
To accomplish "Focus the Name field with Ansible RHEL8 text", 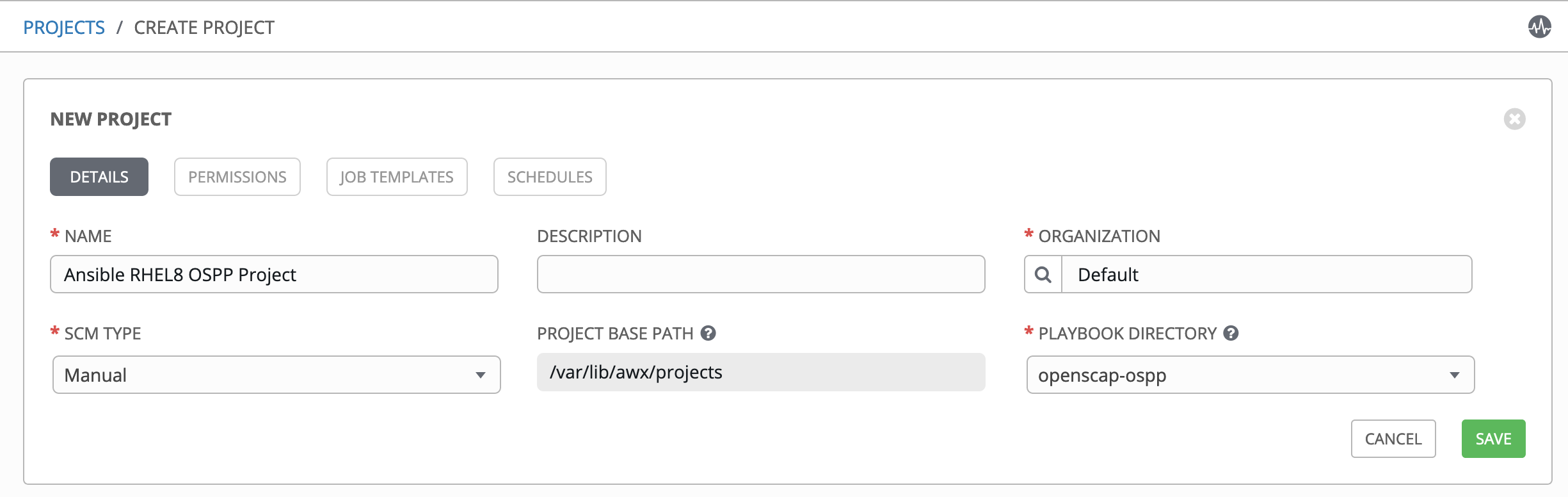I will 274,274.
